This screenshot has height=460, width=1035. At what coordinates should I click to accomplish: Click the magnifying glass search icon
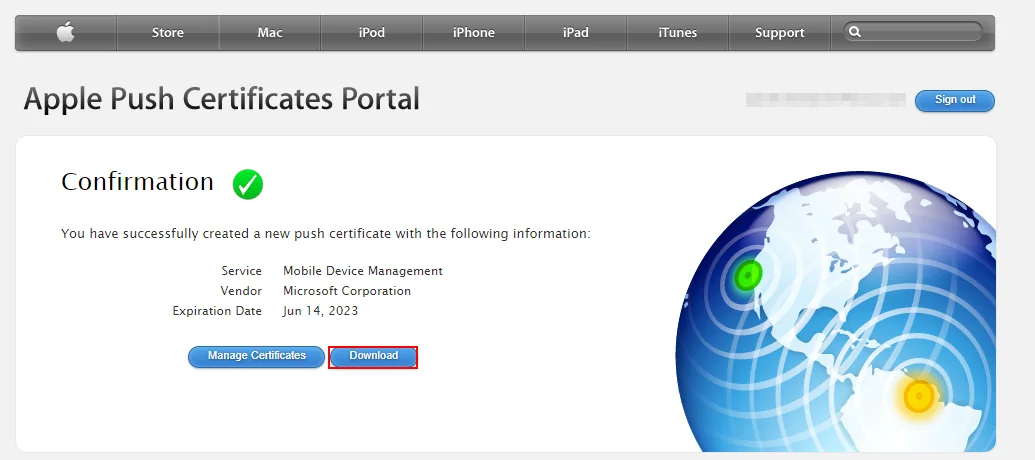[855, 32]
